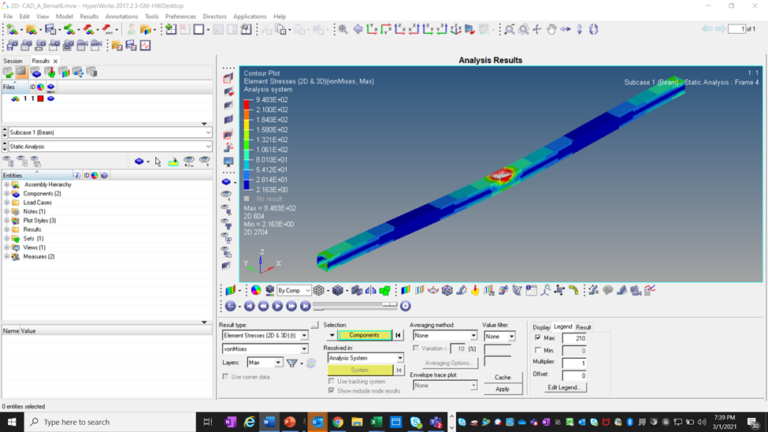768x432 pixels.
Task: Click the Results browser blue component view icon
Action: coord(36,72)
